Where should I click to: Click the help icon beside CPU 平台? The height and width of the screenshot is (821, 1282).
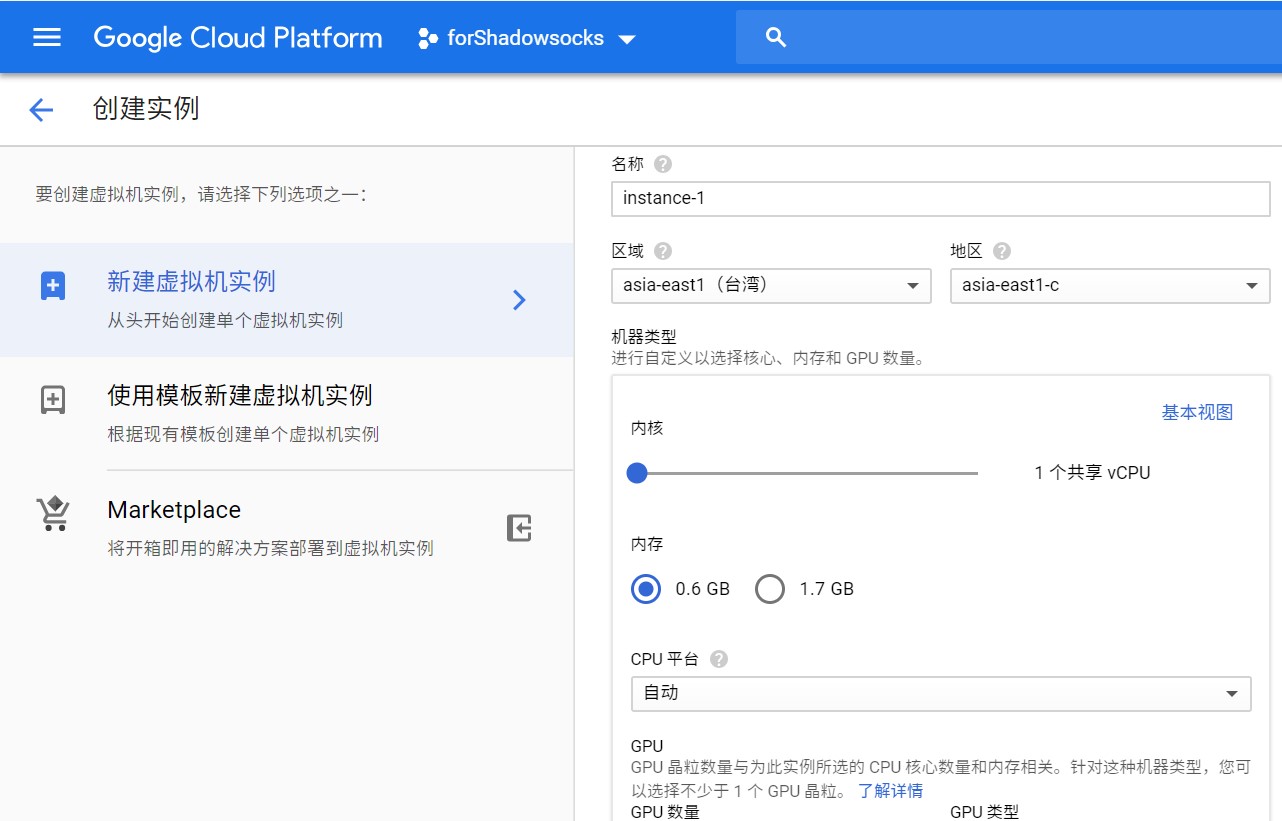(x=718, y=659)
